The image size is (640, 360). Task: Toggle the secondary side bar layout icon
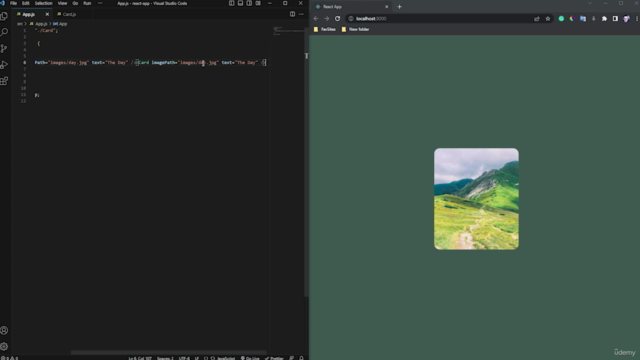tap(249, 3)
